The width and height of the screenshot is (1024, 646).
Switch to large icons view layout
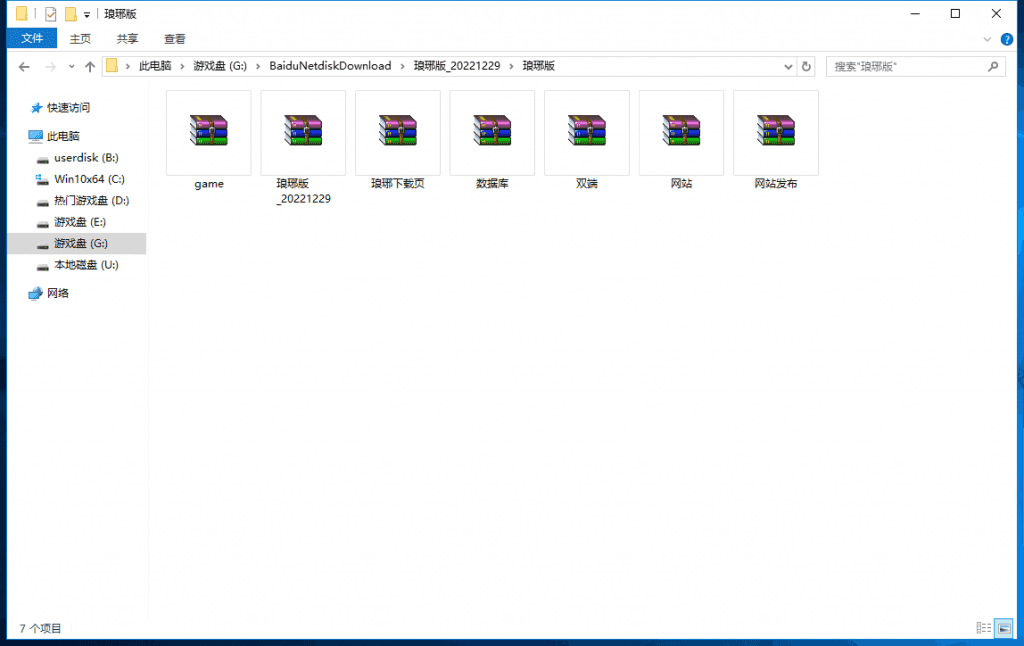pyautogui.click(x=1004, y=628)
